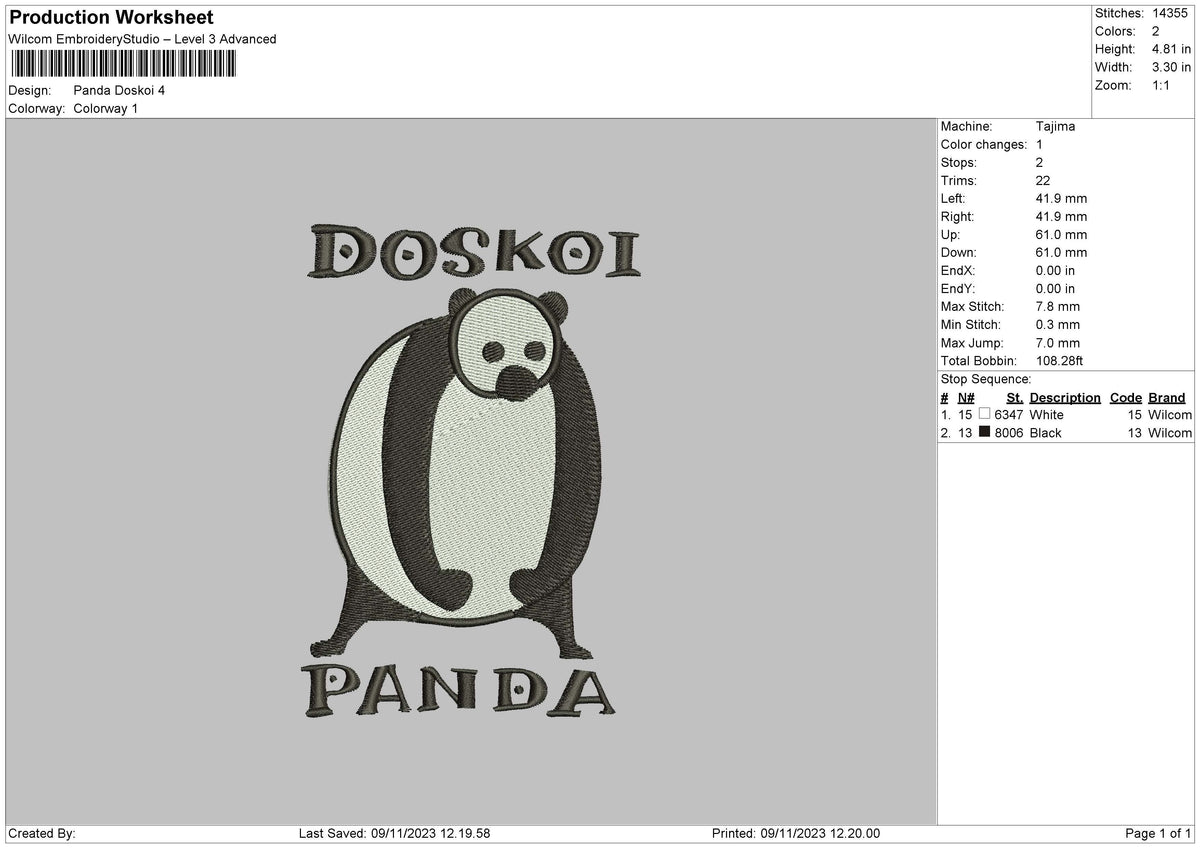Click the 'Black' description in row 2
The image size is (1200, 848).
click(1046, 433)
